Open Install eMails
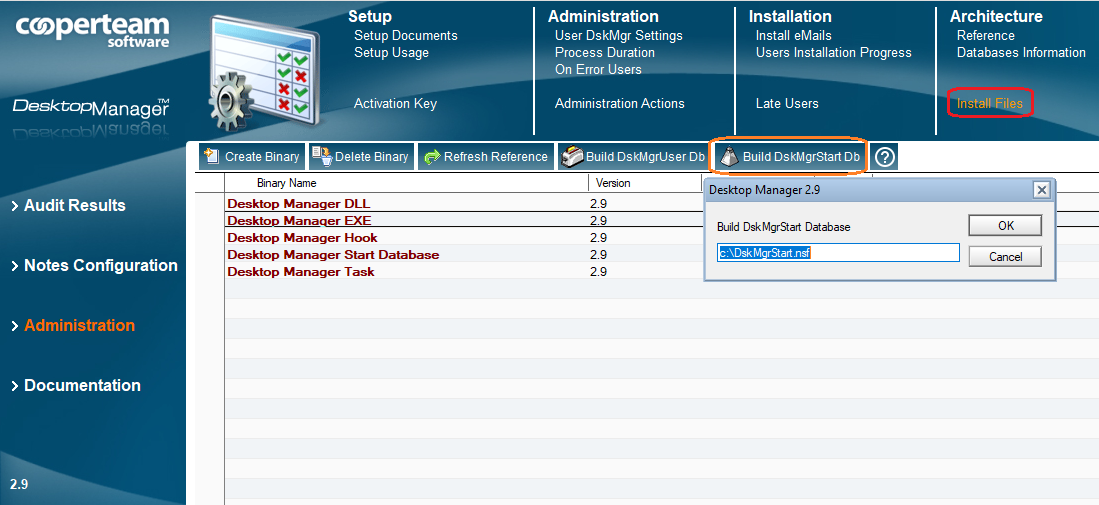The height and width of the screenshot is (505, 1099). pos(793,36)
